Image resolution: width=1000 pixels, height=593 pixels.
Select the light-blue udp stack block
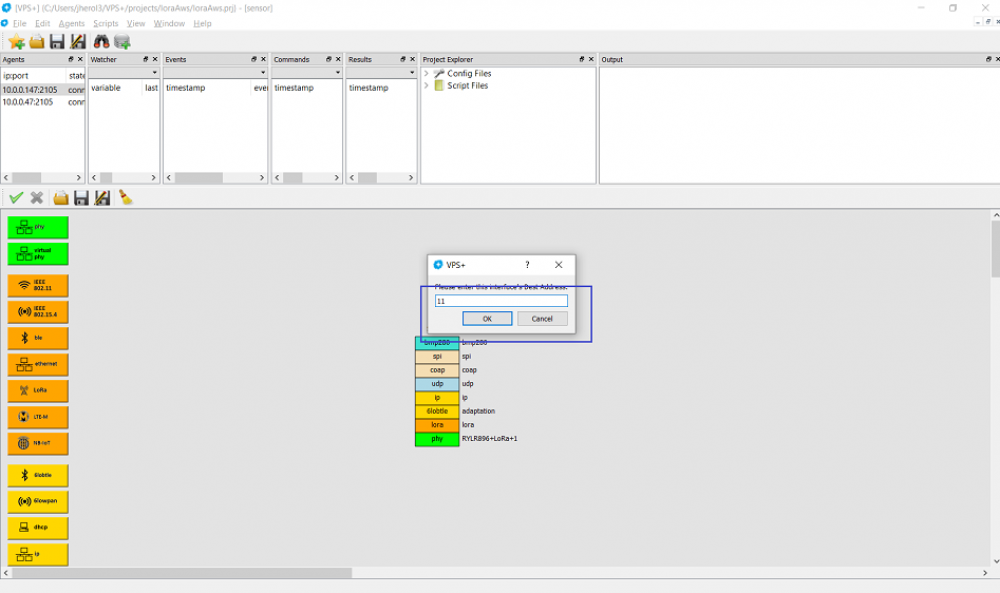click(437, 384)
